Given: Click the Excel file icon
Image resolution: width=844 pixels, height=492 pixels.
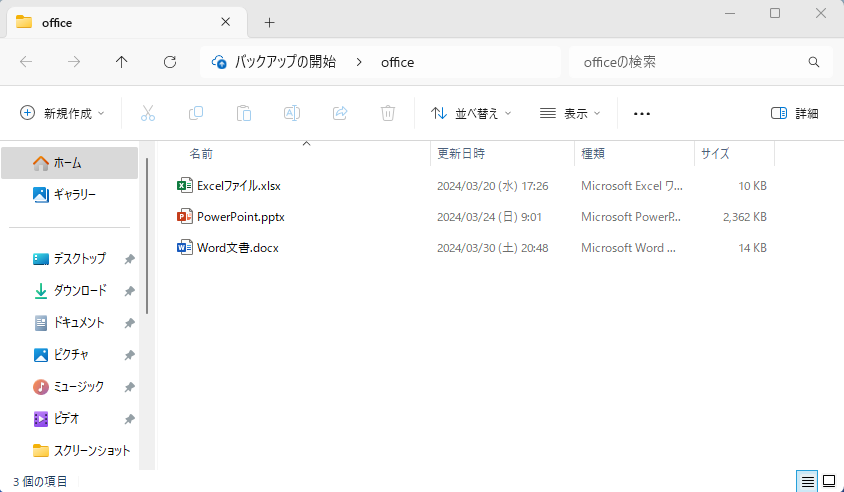Looking at the screenshot, I should (185, 186).
